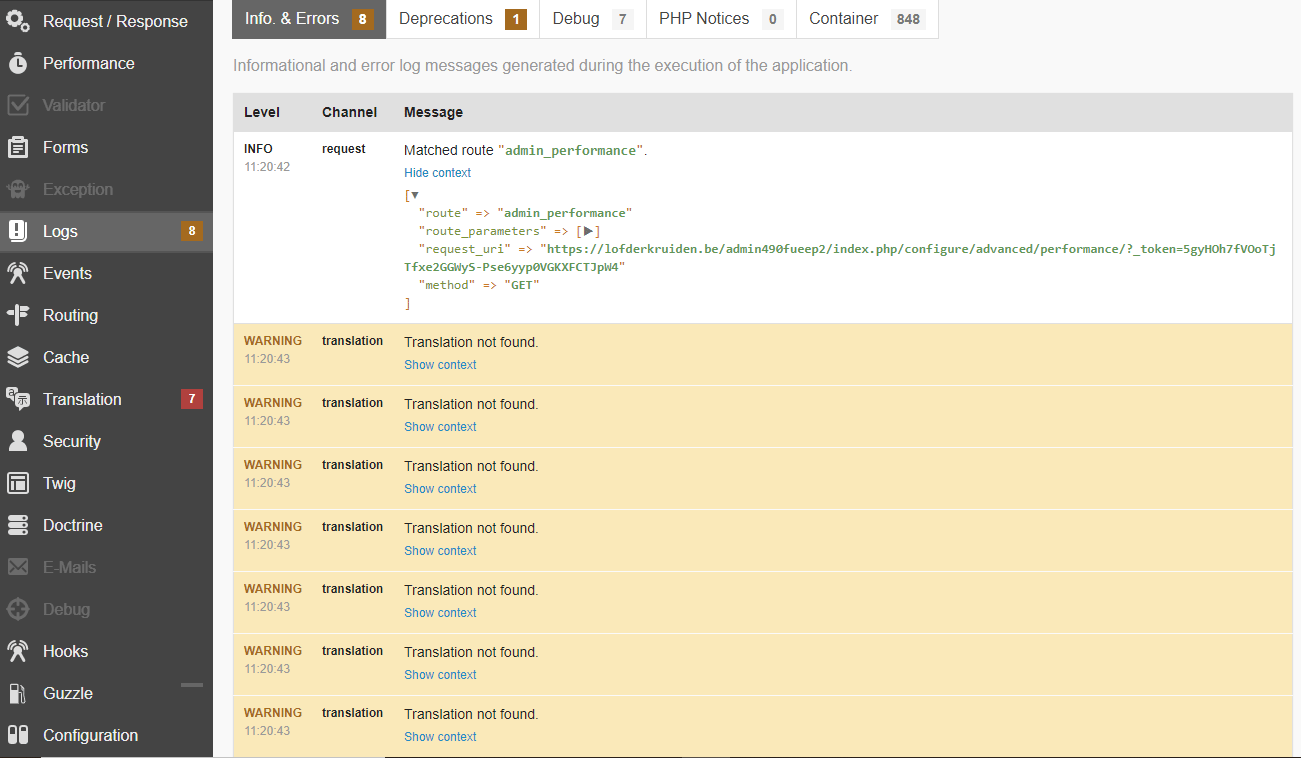The width and height of the screenshot is (1301, 758).
Task: Show context of first translation warning
Action: (x=440, y=365)
